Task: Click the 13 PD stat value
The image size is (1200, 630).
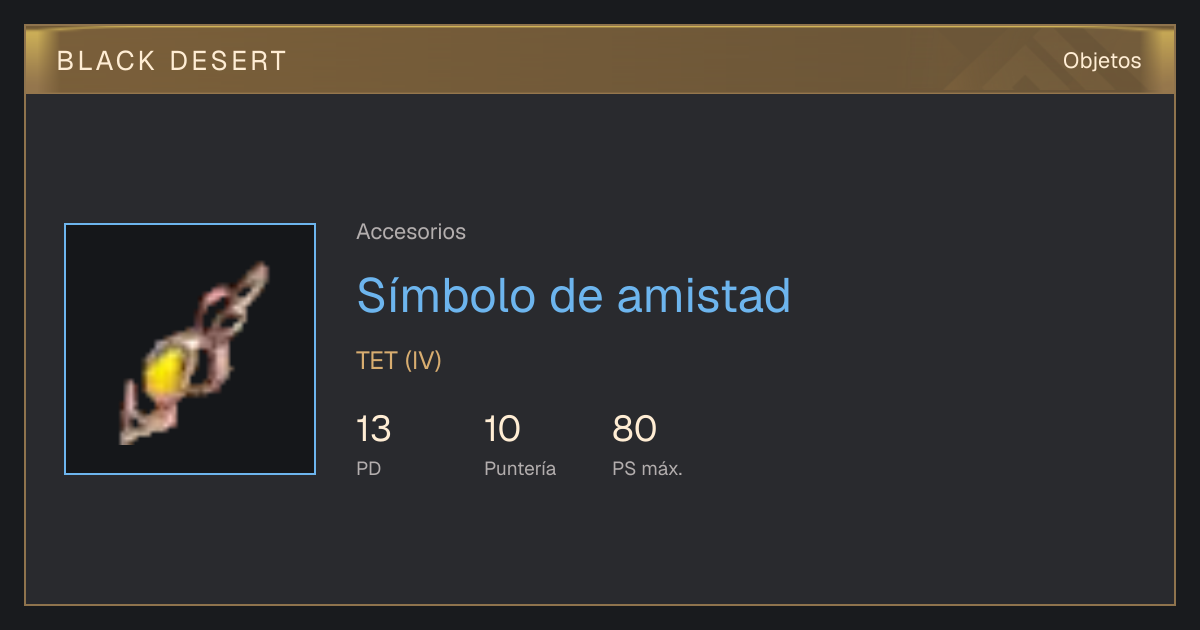Action: (x=373, y=429)
